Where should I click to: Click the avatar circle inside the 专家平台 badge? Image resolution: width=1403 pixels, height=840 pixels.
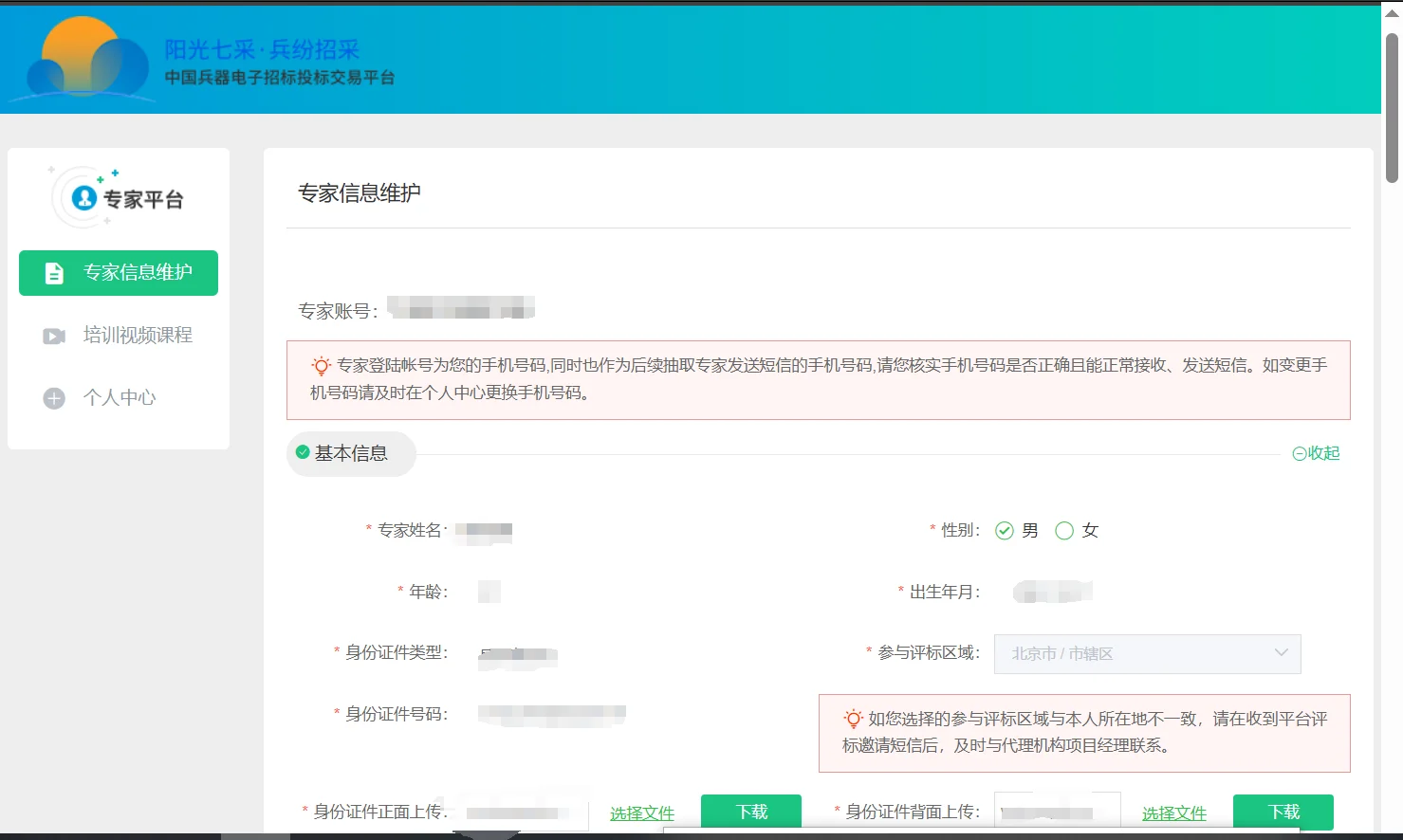83,196
